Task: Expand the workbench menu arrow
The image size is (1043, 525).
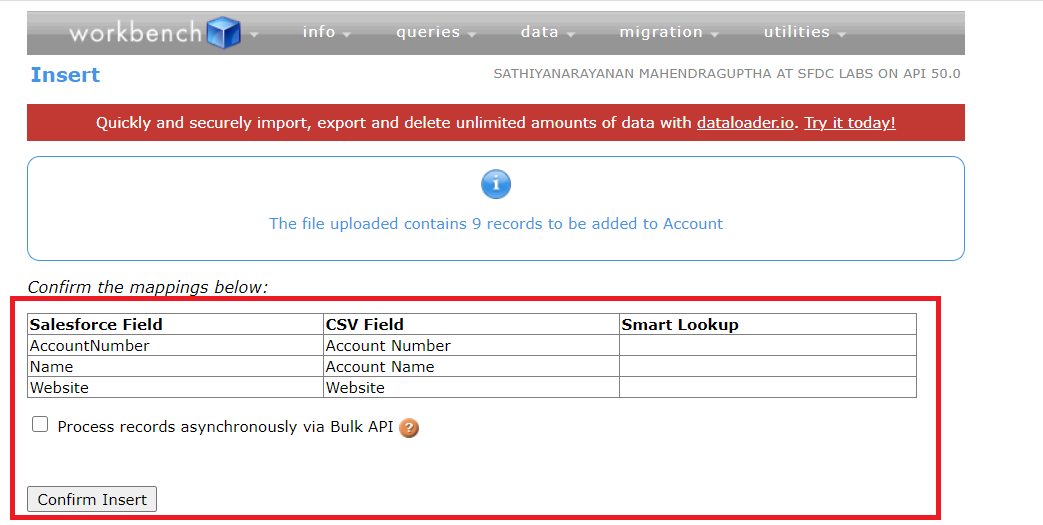Action: point(254,35)
